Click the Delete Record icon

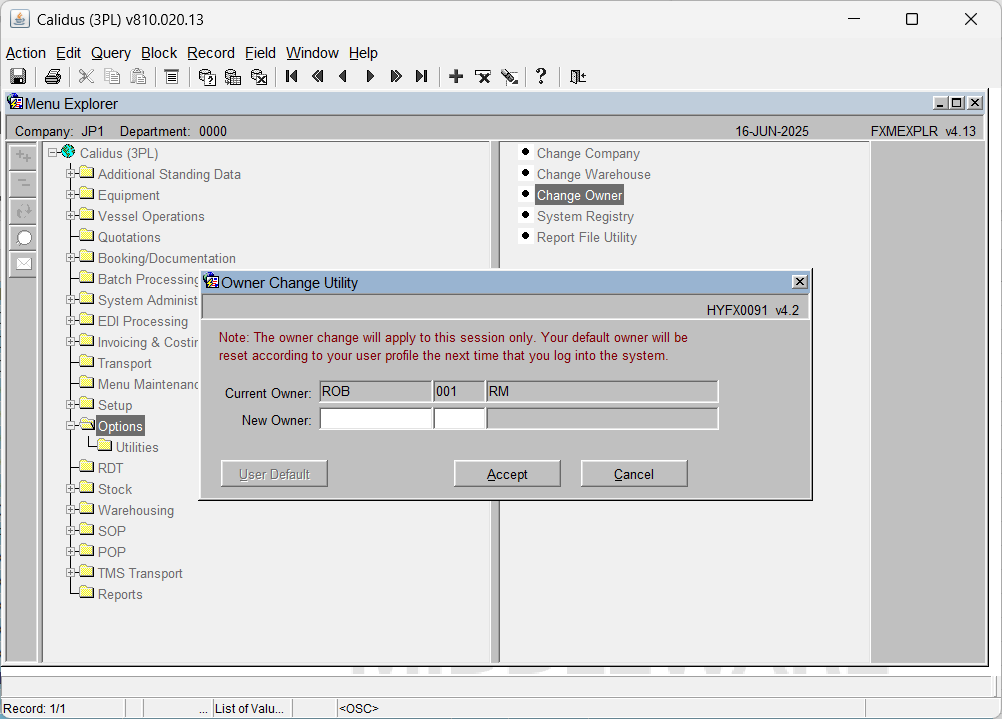click(x=483, y=77)
